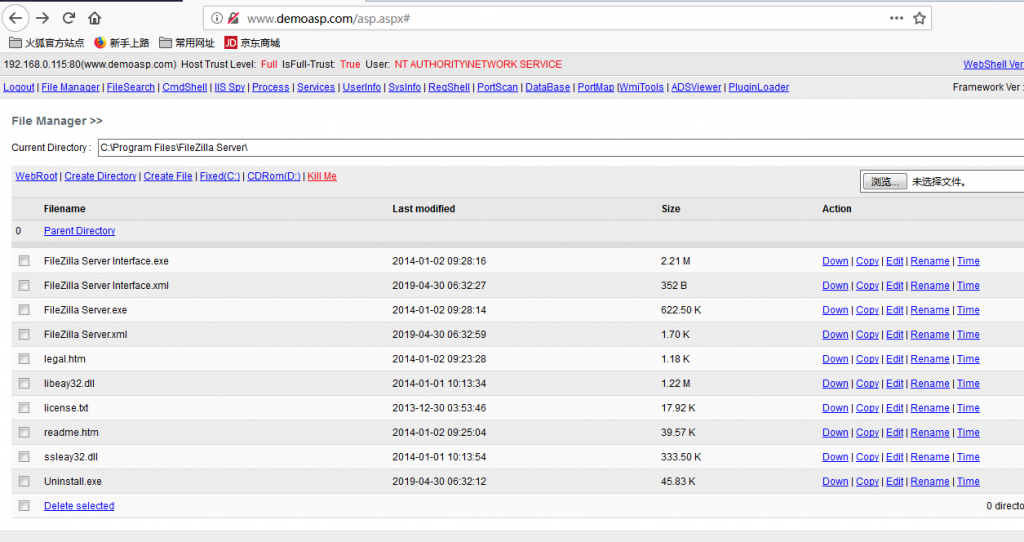Toggle the select-all checkbox beside Delete selected
The height and width of the screenshot is (542, 1024).
point(24,505)
